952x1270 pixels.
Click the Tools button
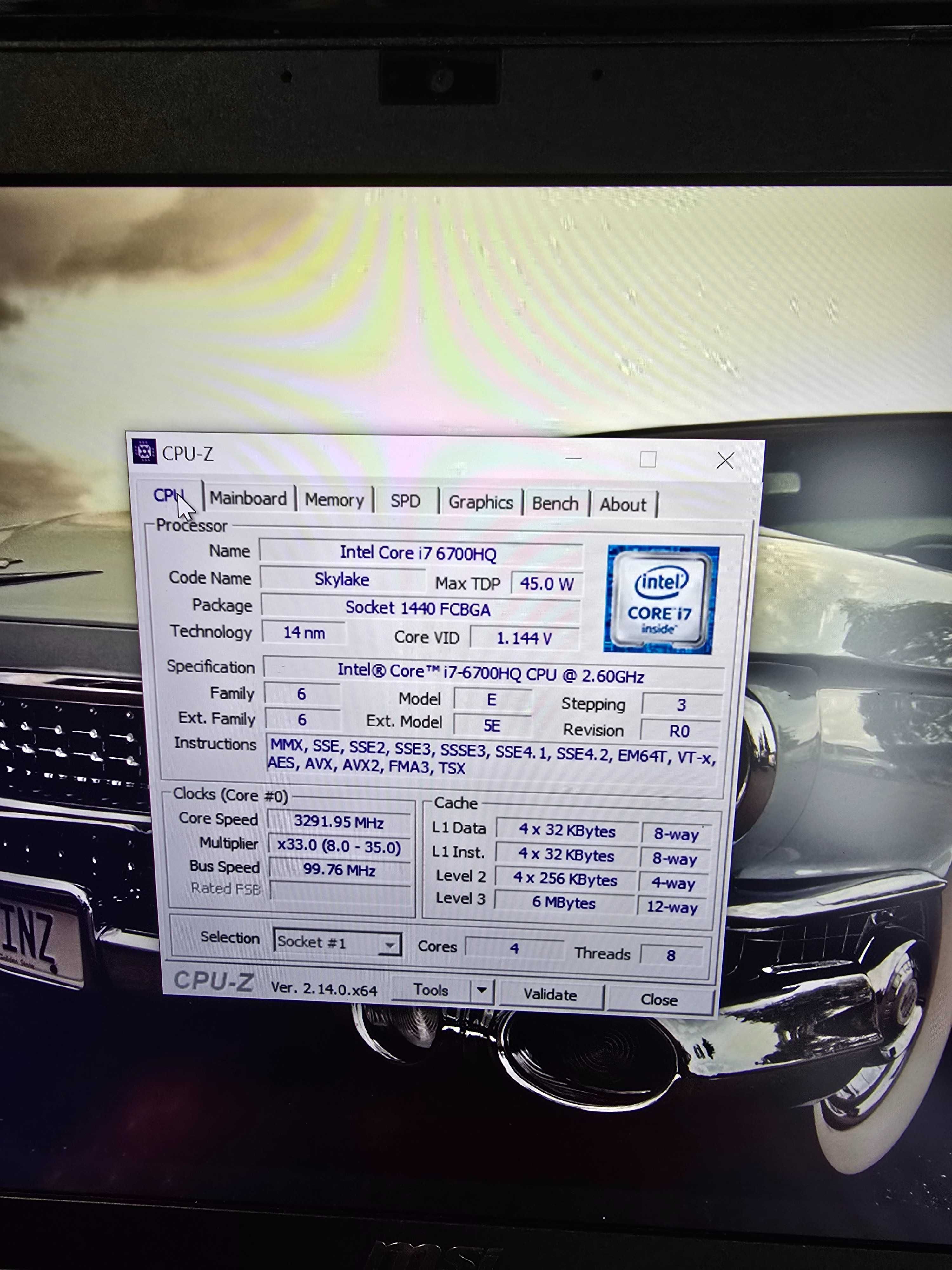(x=430, y=990)
